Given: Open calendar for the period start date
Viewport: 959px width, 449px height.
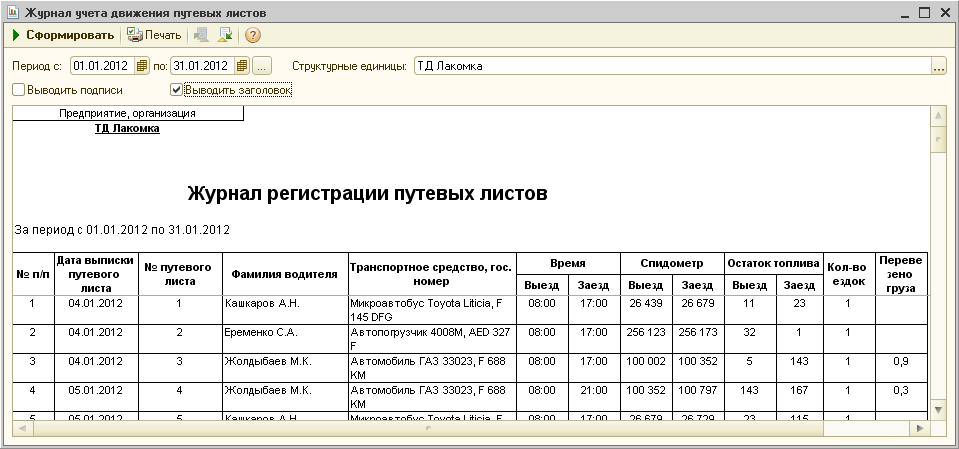Looking at the screenshot, I should 142,66.
